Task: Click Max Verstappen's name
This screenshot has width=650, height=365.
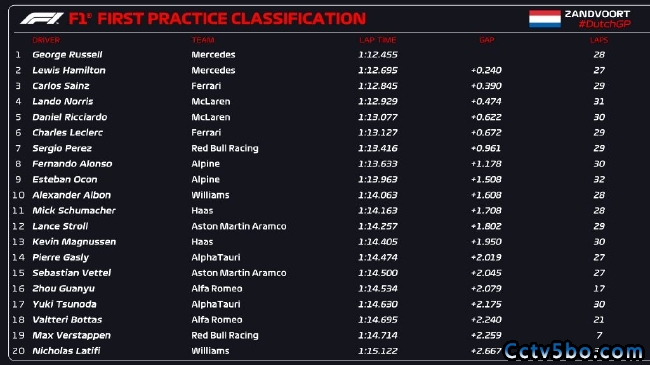Action: [71, 335]
